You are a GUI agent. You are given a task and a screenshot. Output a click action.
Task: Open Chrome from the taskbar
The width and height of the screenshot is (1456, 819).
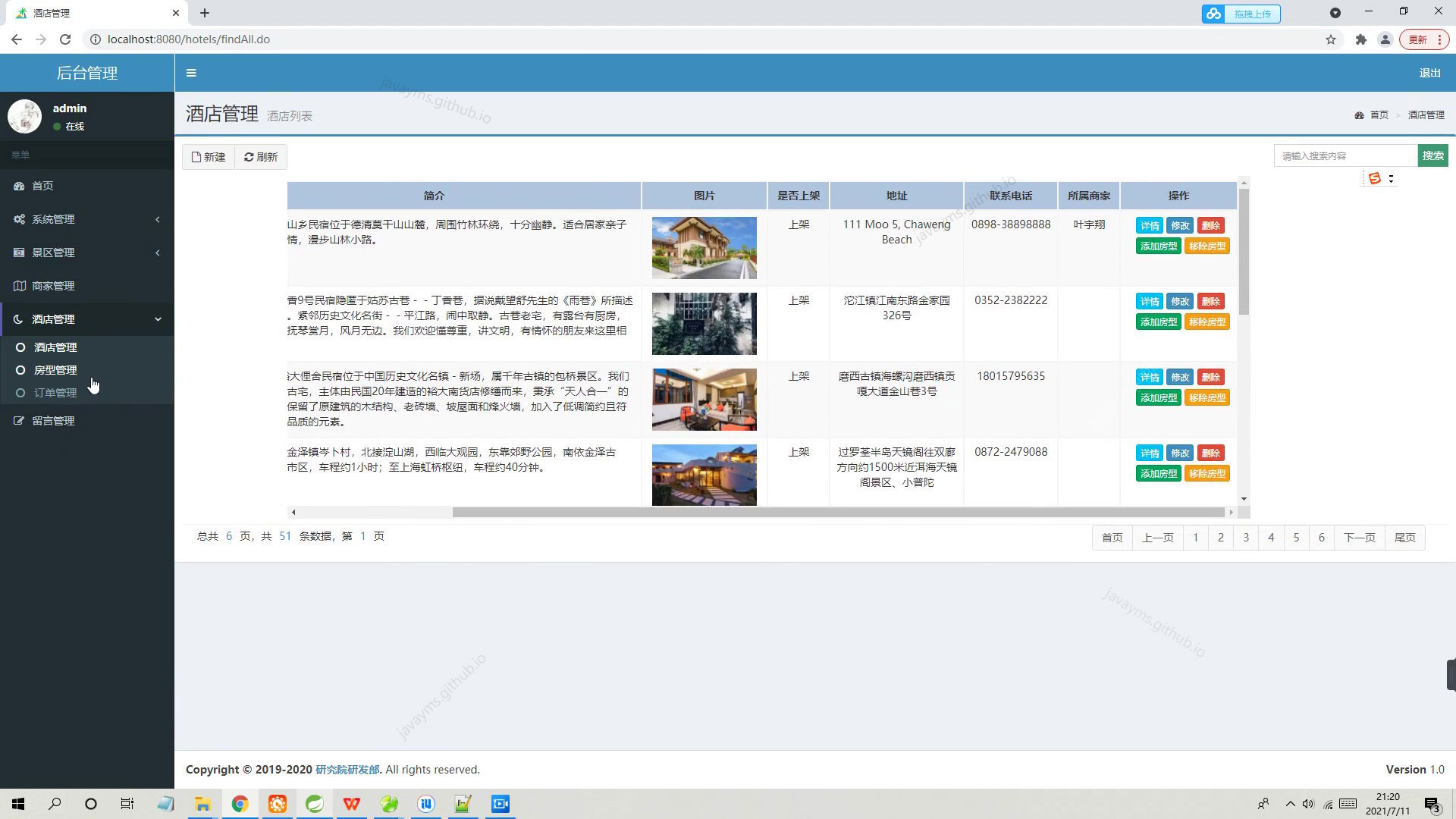(x=240, y=804)
